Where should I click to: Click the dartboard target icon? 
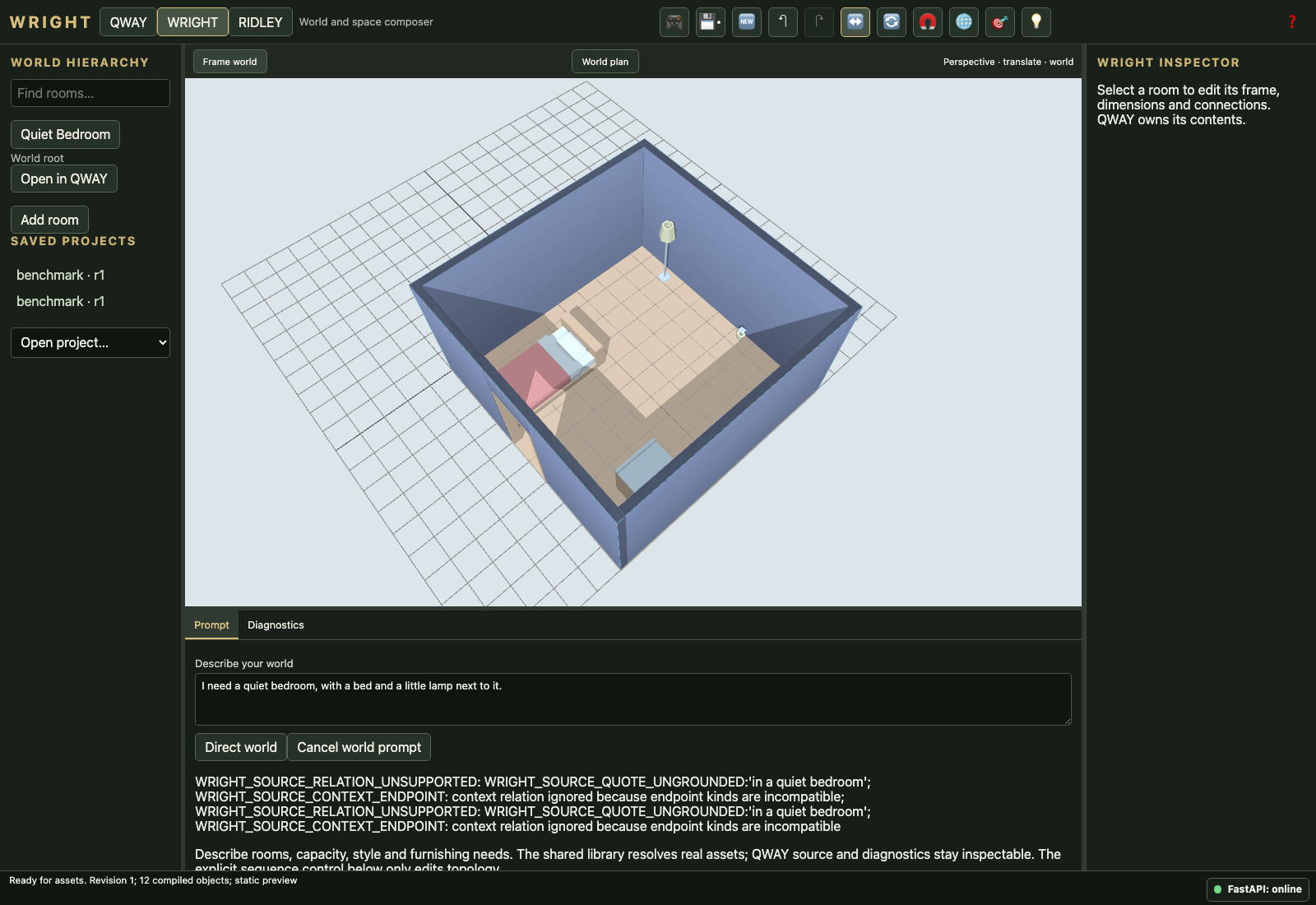[1000, 22]
